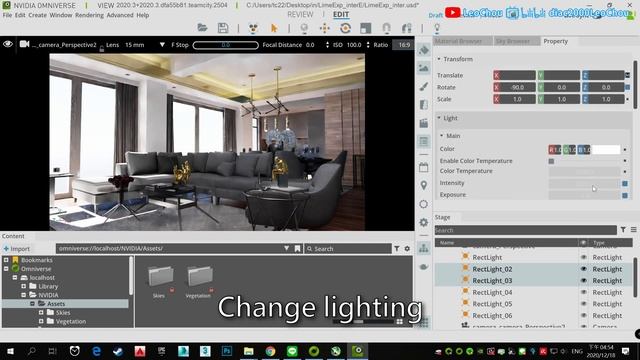Image resolution: width=640 pixels, height=360 pixels.
Task: Click the Stage search field
Action: pos(525,230)
